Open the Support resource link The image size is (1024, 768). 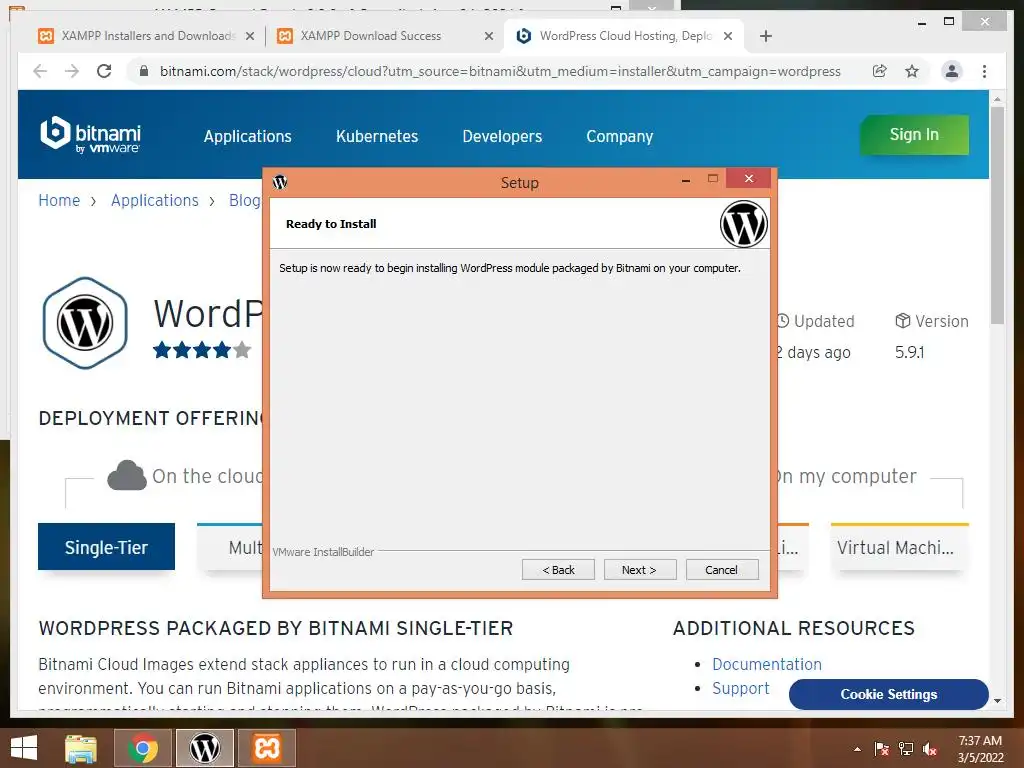741,688
